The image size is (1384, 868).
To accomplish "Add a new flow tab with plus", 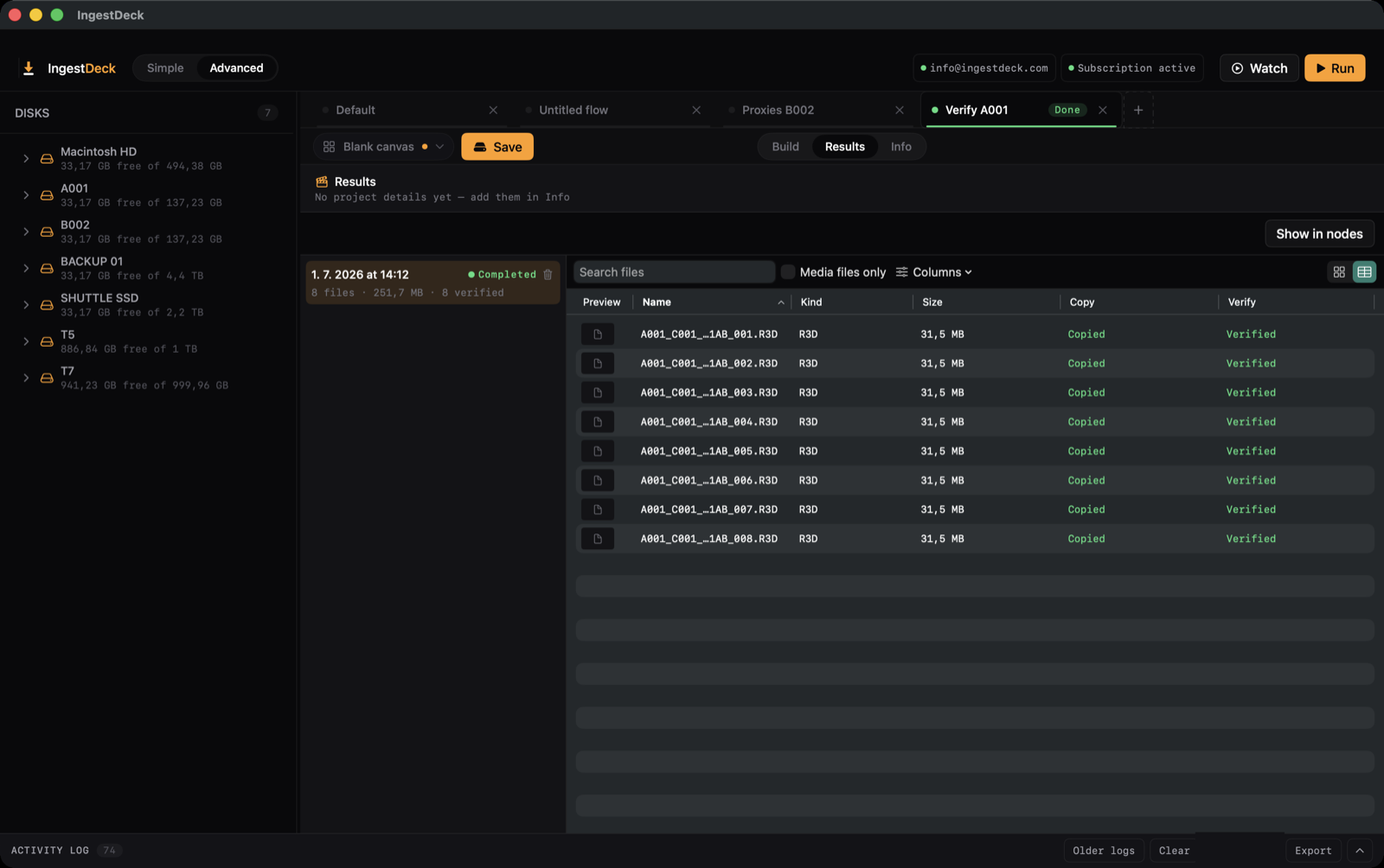I will pyautogui.click(x=1138, y=110).
